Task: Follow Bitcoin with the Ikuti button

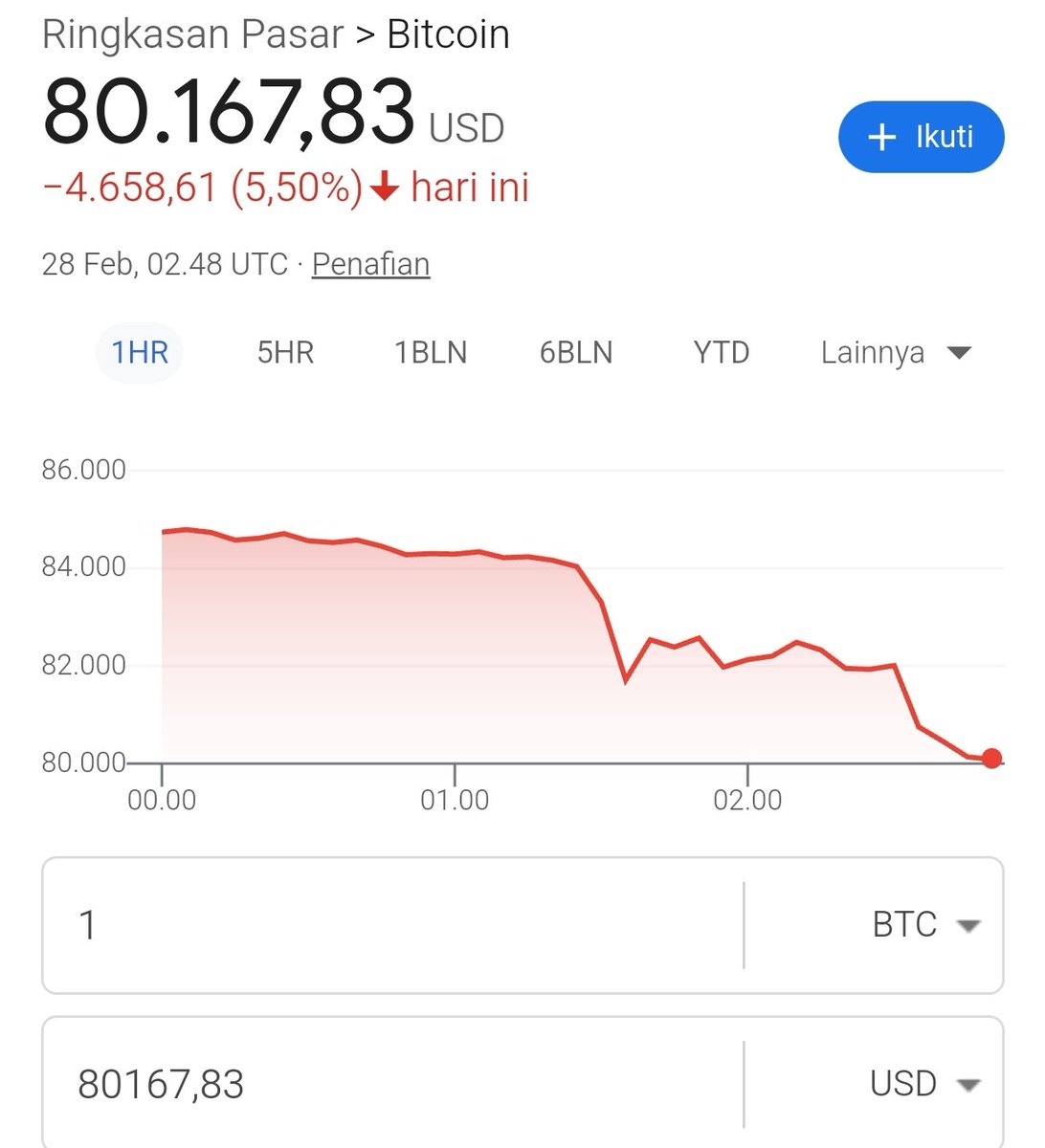Action: point(922,137)
